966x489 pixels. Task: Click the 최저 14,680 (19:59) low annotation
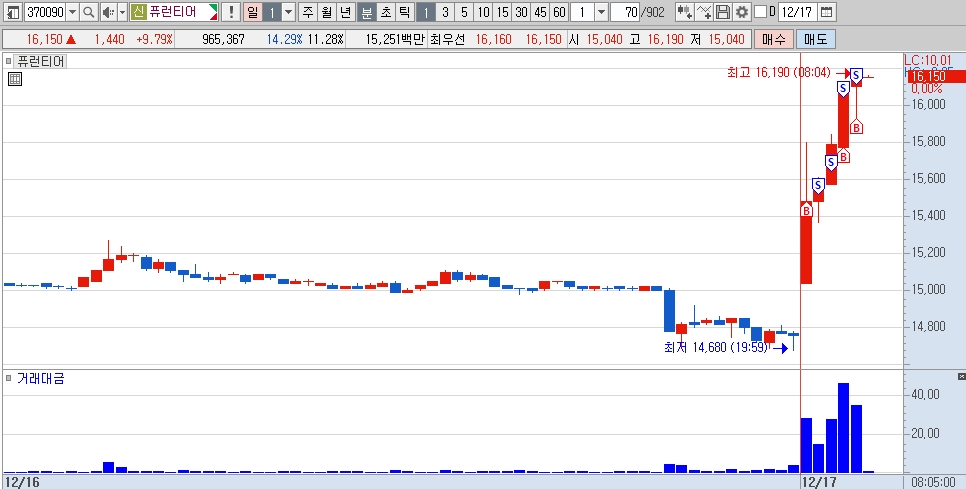tap(716, 347)
